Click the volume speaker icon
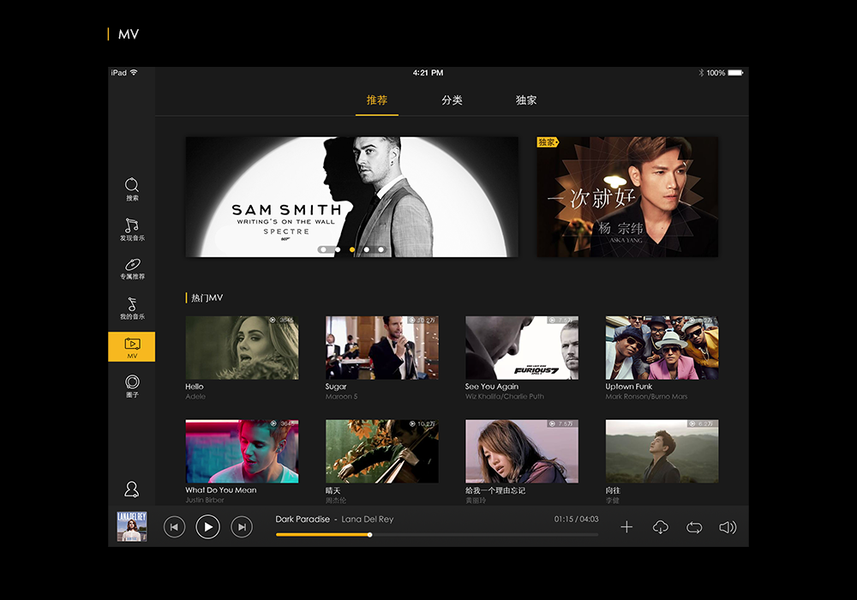The image size is (857, 600). pyautogui.click(x=727, y=527)
